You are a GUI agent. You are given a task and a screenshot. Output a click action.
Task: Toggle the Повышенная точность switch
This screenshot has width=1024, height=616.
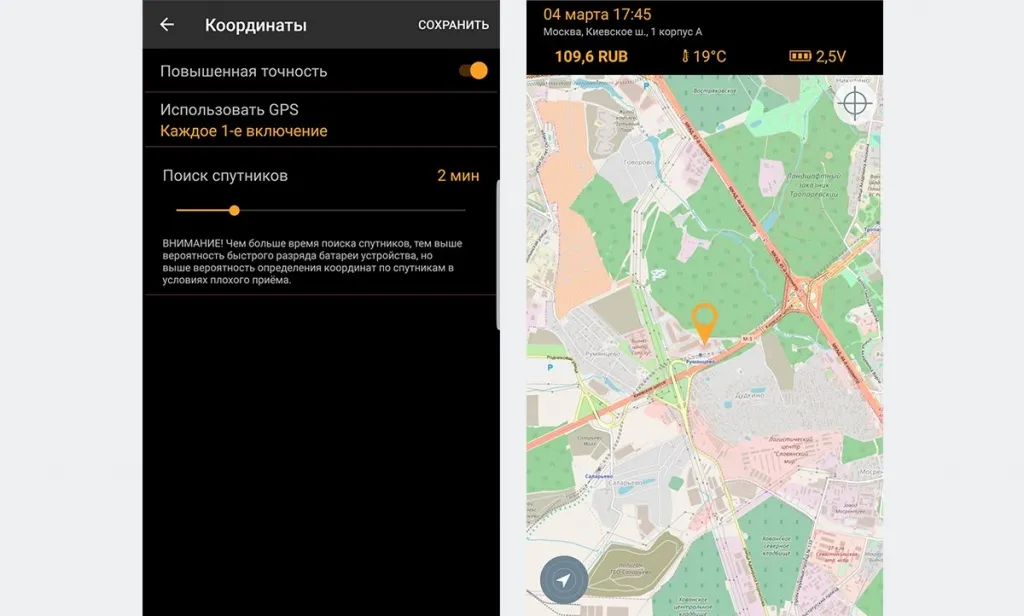(473, 71)
